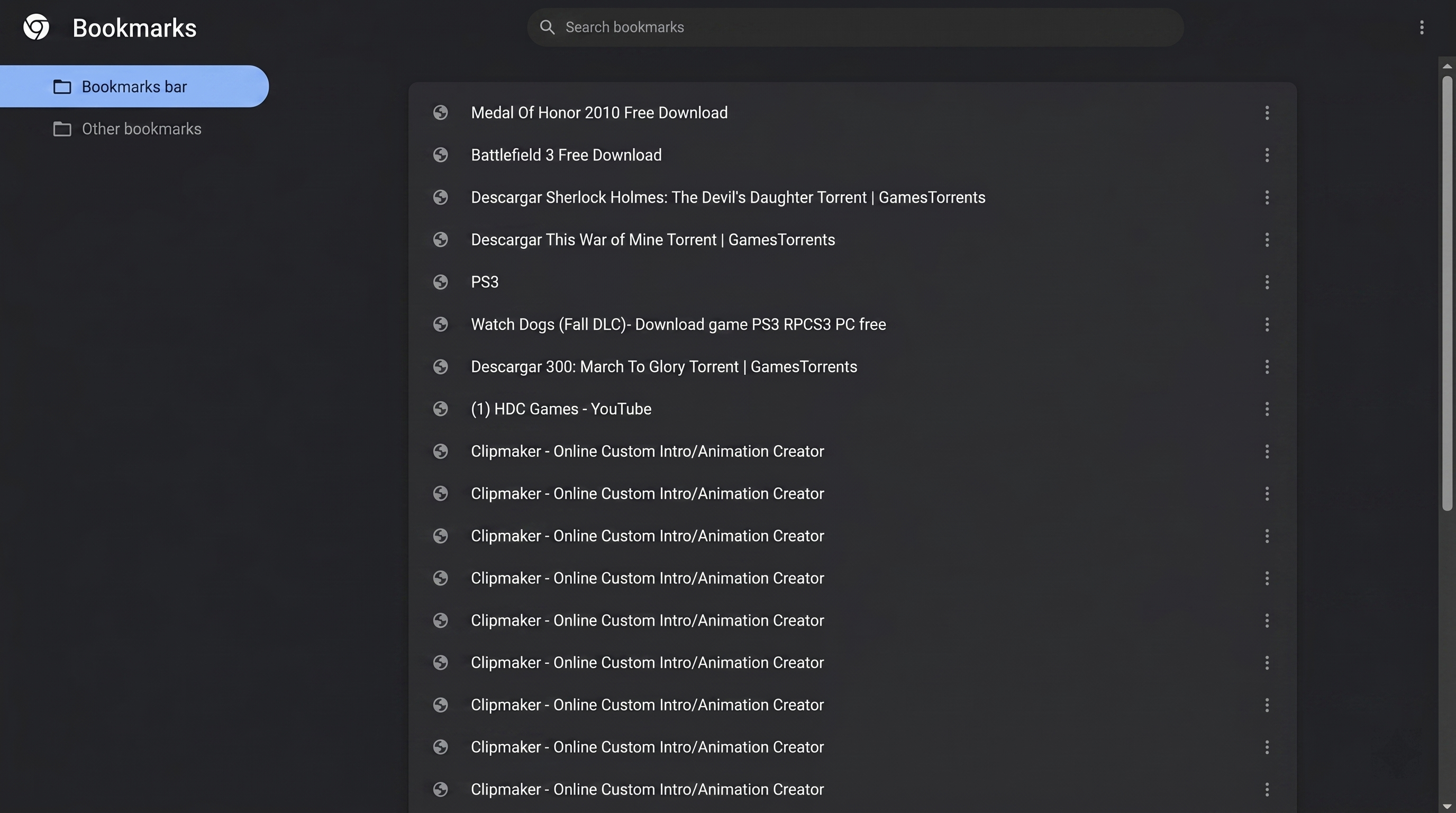Screen dimensions: 1456x813
Task: Select "Battlefield 3 Free Download" bookmark
Action: (x=566, y=155)
